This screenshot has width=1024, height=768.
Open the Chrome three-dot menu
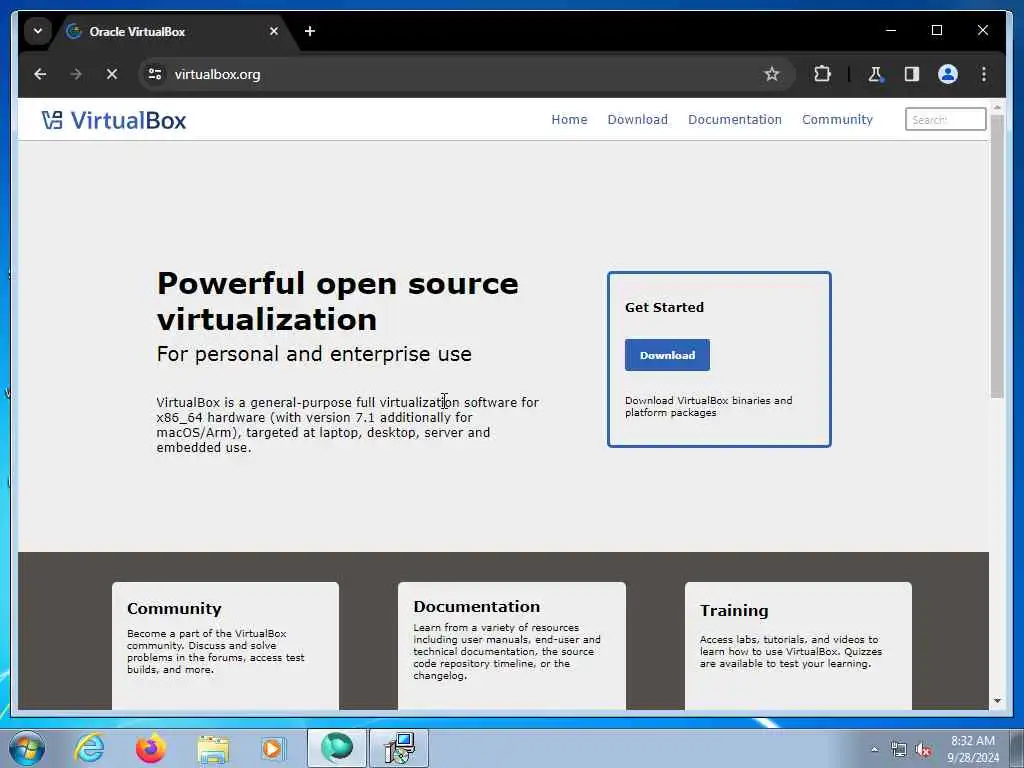tap(984, 74)
